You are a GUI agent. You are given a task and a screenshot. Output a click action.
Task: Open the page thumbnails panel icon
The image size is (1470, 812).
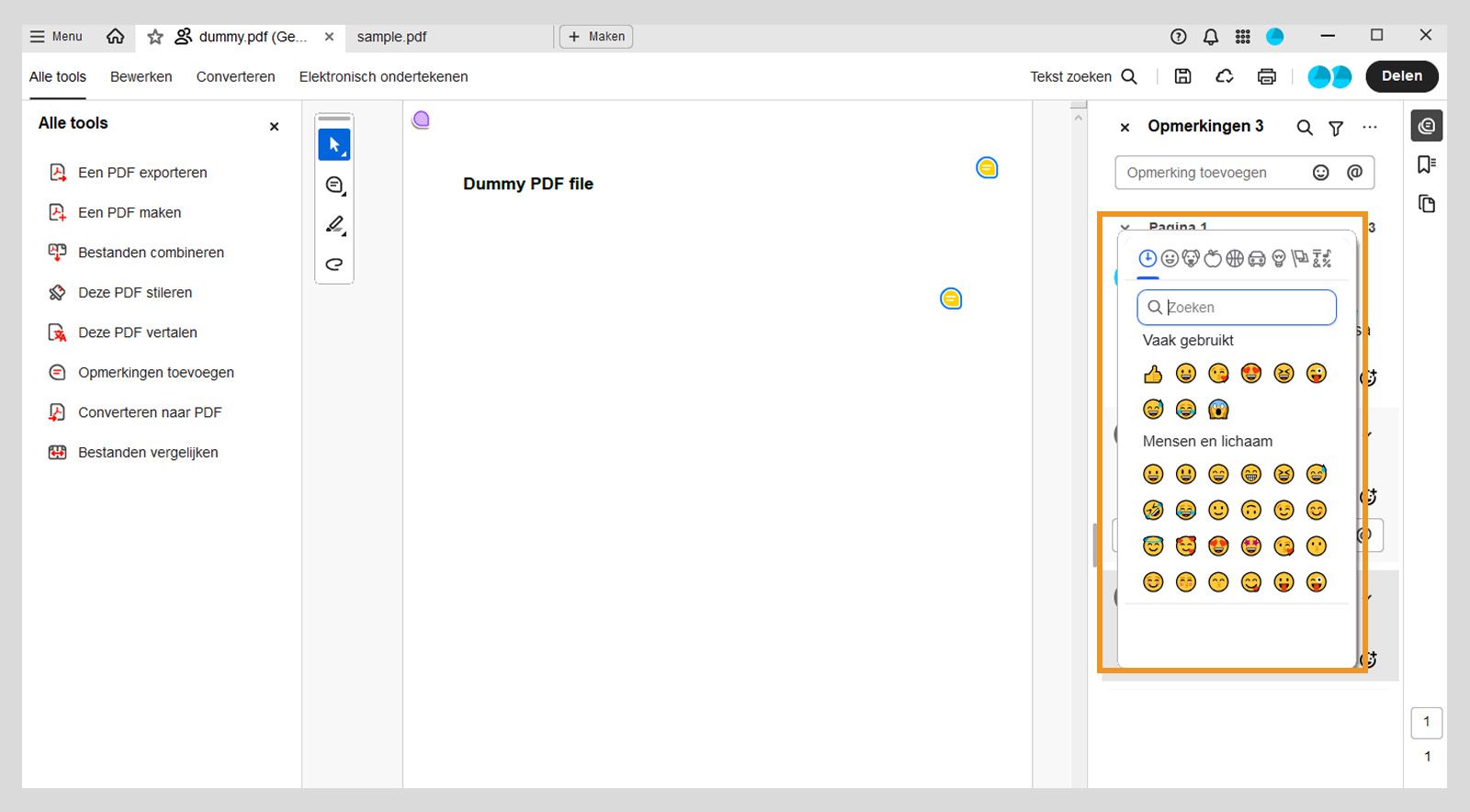coord(1426,204)
